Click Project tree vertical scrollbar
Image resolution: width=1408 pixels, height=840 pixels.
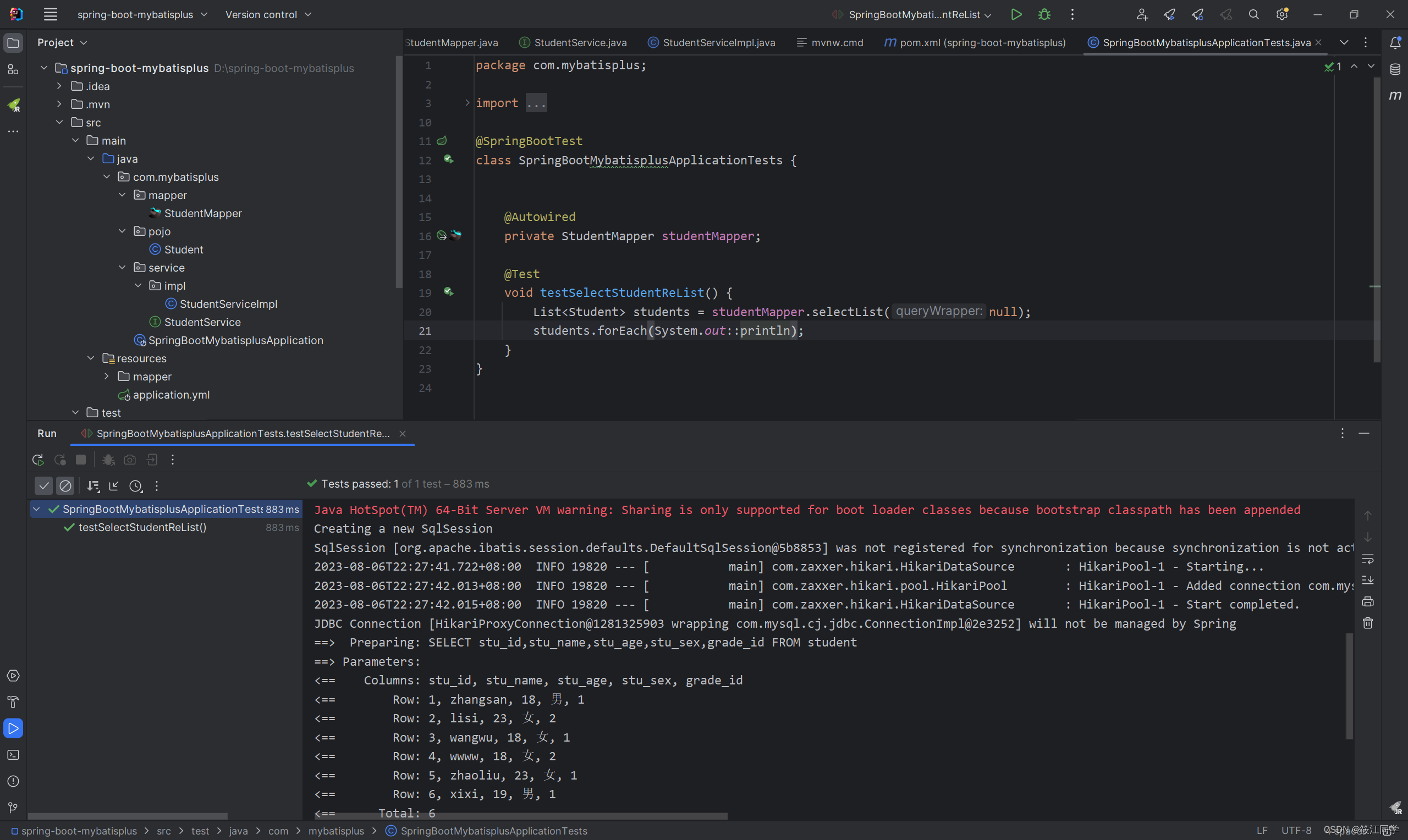coord(399,172)
